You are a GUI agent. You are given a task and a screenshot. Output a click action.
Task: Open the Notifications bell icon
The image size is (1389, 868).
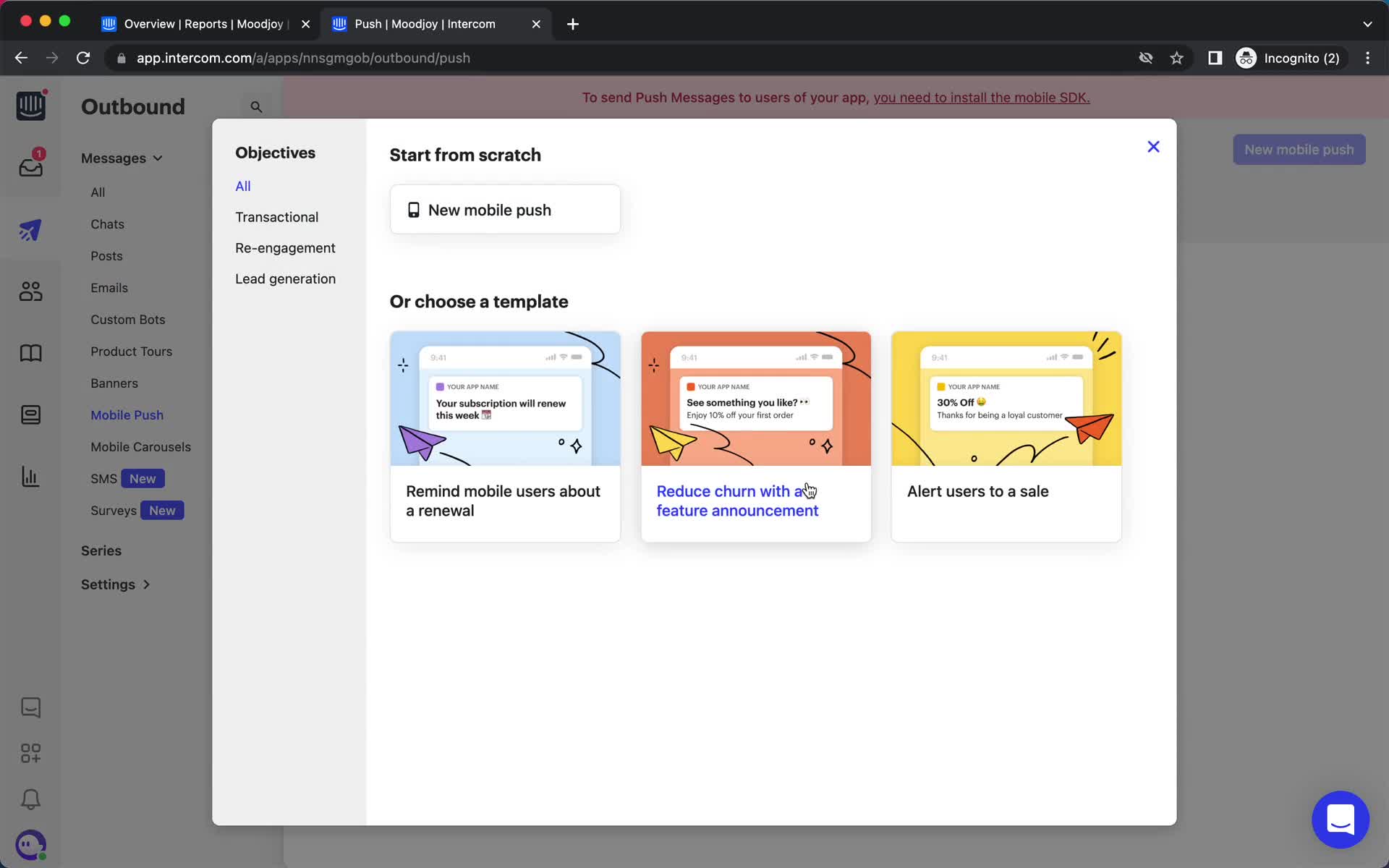pyautogui.click(x=29, y=798)
